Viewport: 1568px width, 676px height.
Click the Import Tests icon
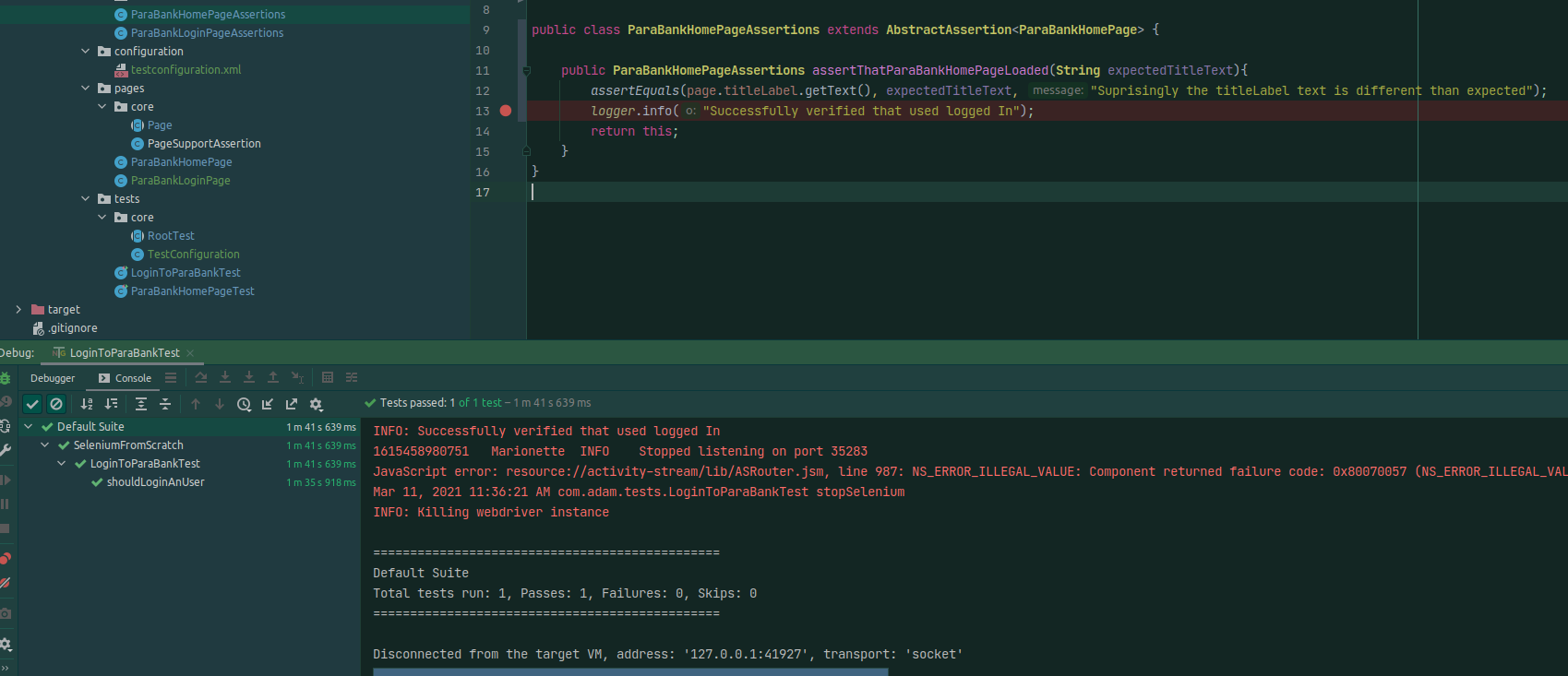tap(268, 404)
